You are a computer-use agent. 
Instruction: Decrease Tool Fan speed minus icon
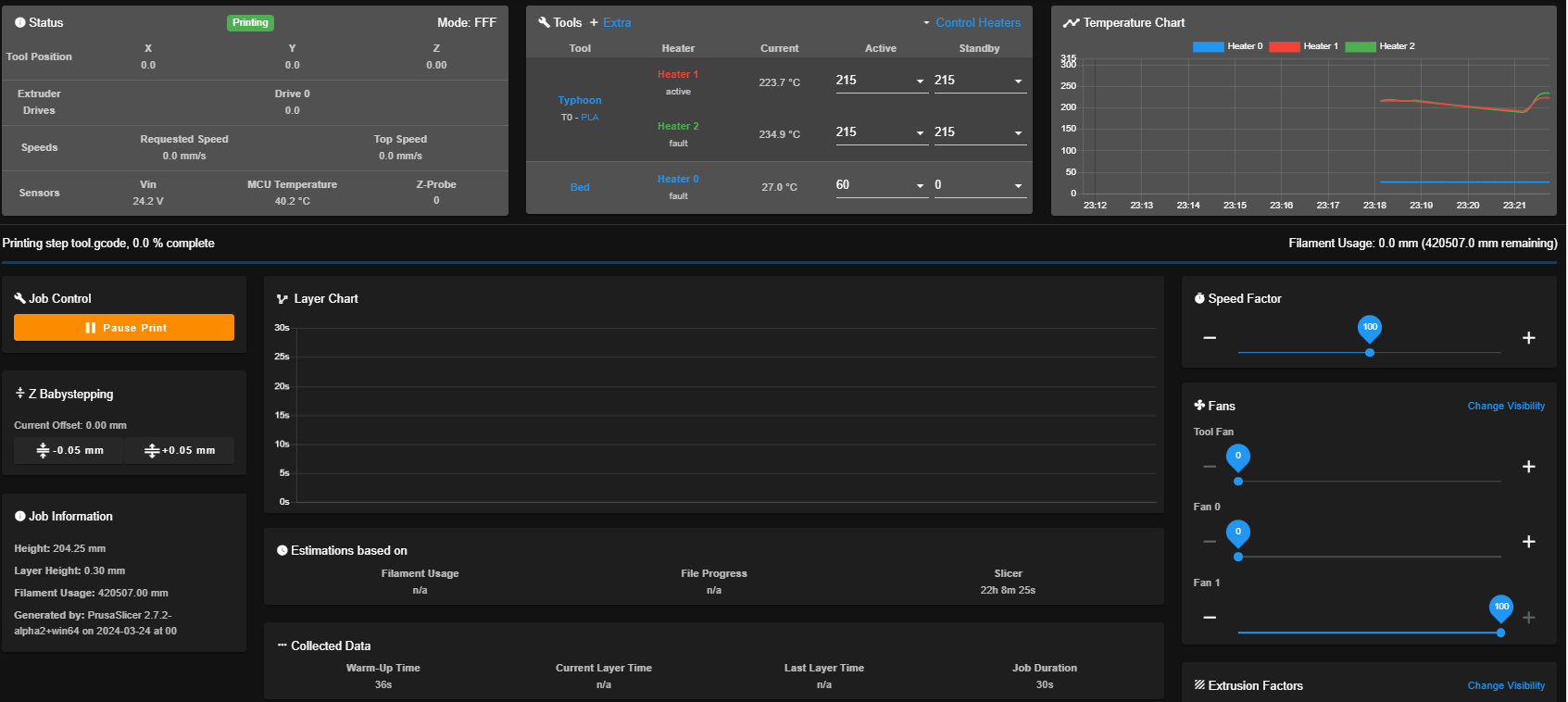coord(1210,467)
